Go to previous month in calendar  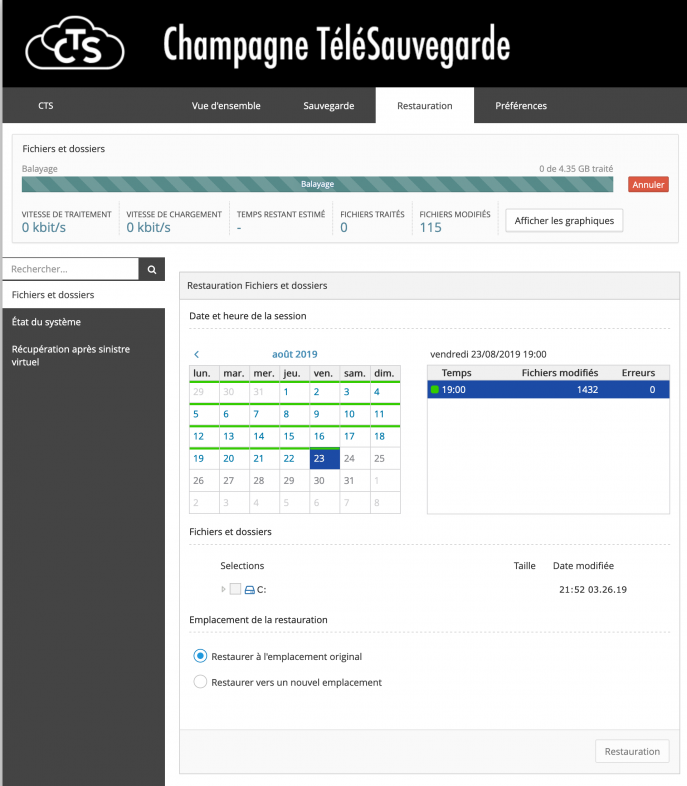tap(196, 354)
